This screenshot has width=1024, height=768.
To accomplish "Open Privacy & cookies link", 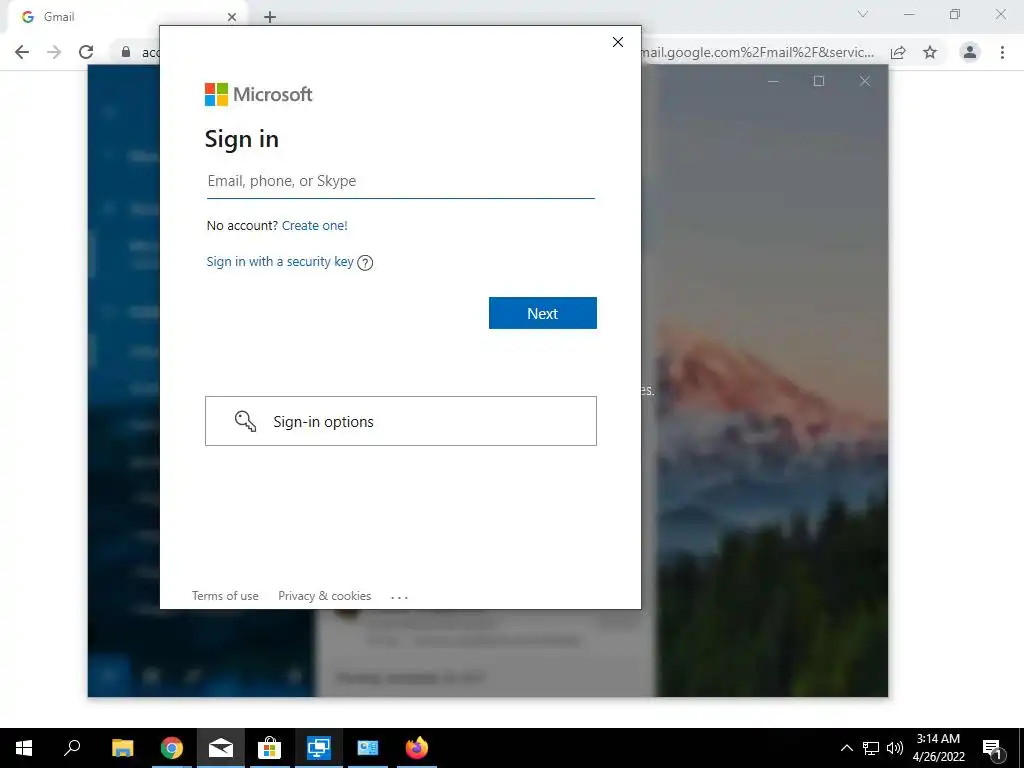I will coord(325,596).
